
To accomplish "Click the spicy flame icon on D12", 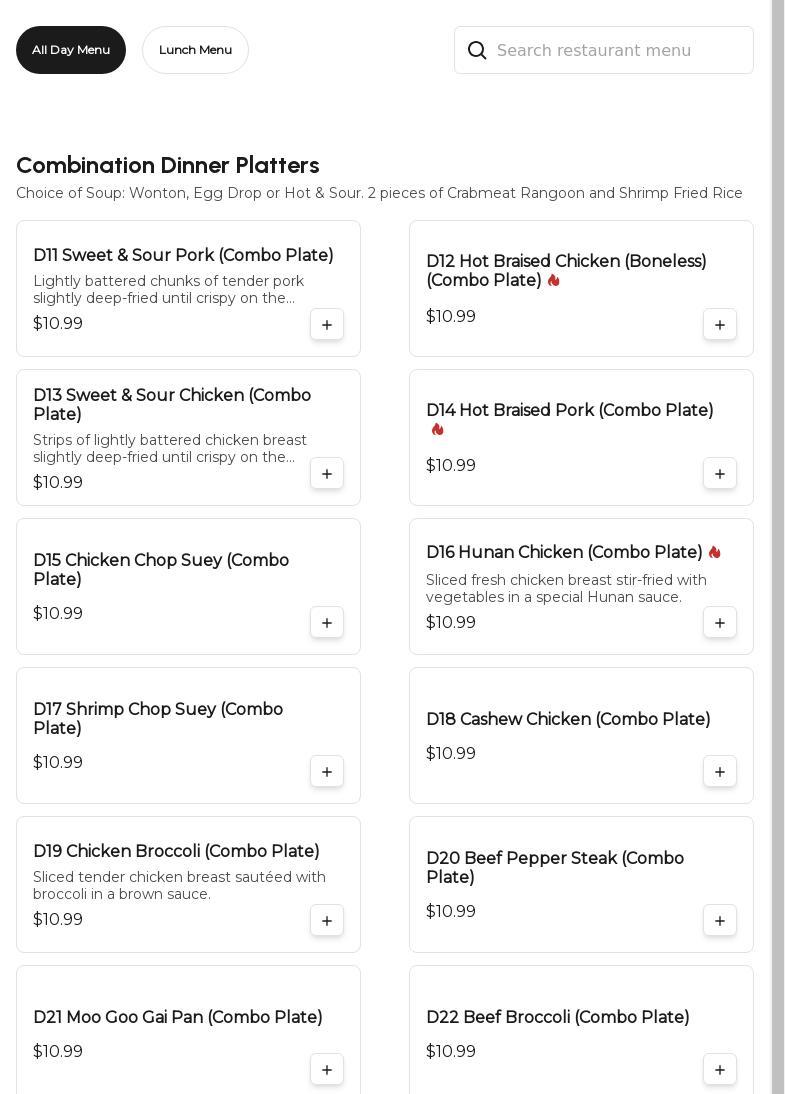I will (x=553, y=281).
